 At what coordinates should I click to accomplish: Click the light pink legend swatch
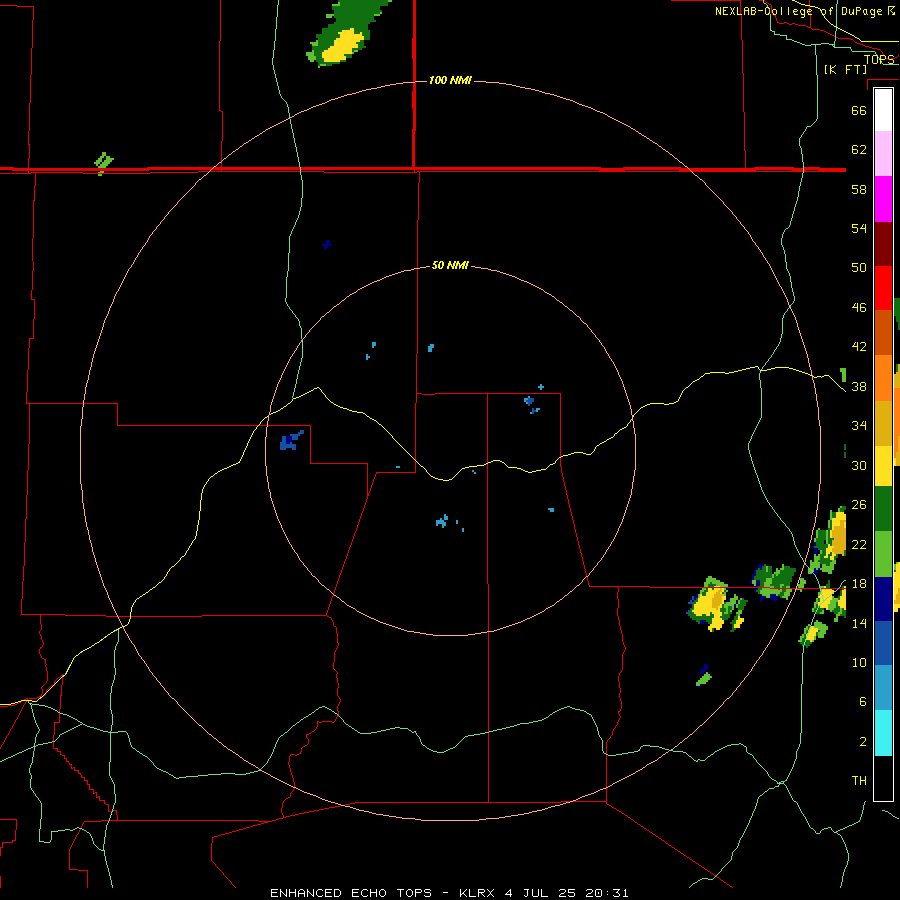[x=883, y=154]
